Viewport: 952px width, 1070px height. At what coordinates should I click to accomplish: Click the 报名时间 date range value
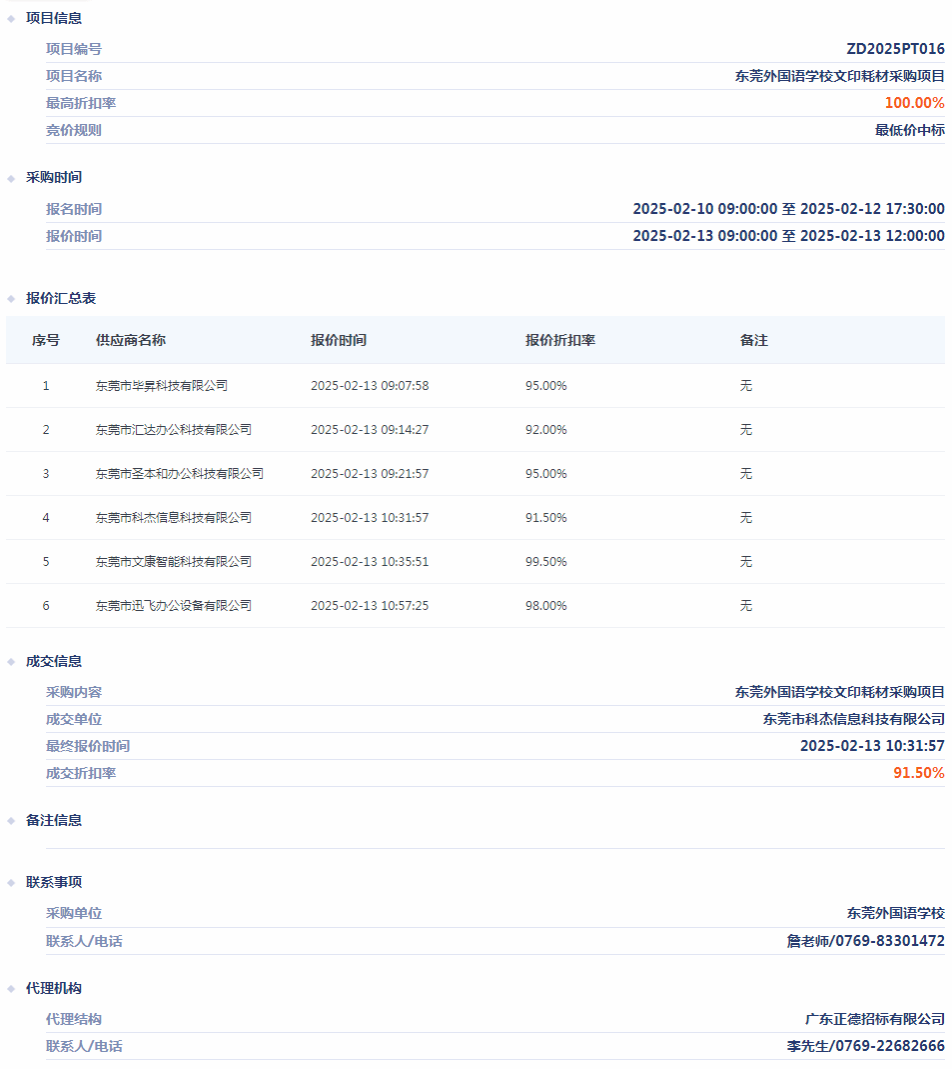click(788, 209)
